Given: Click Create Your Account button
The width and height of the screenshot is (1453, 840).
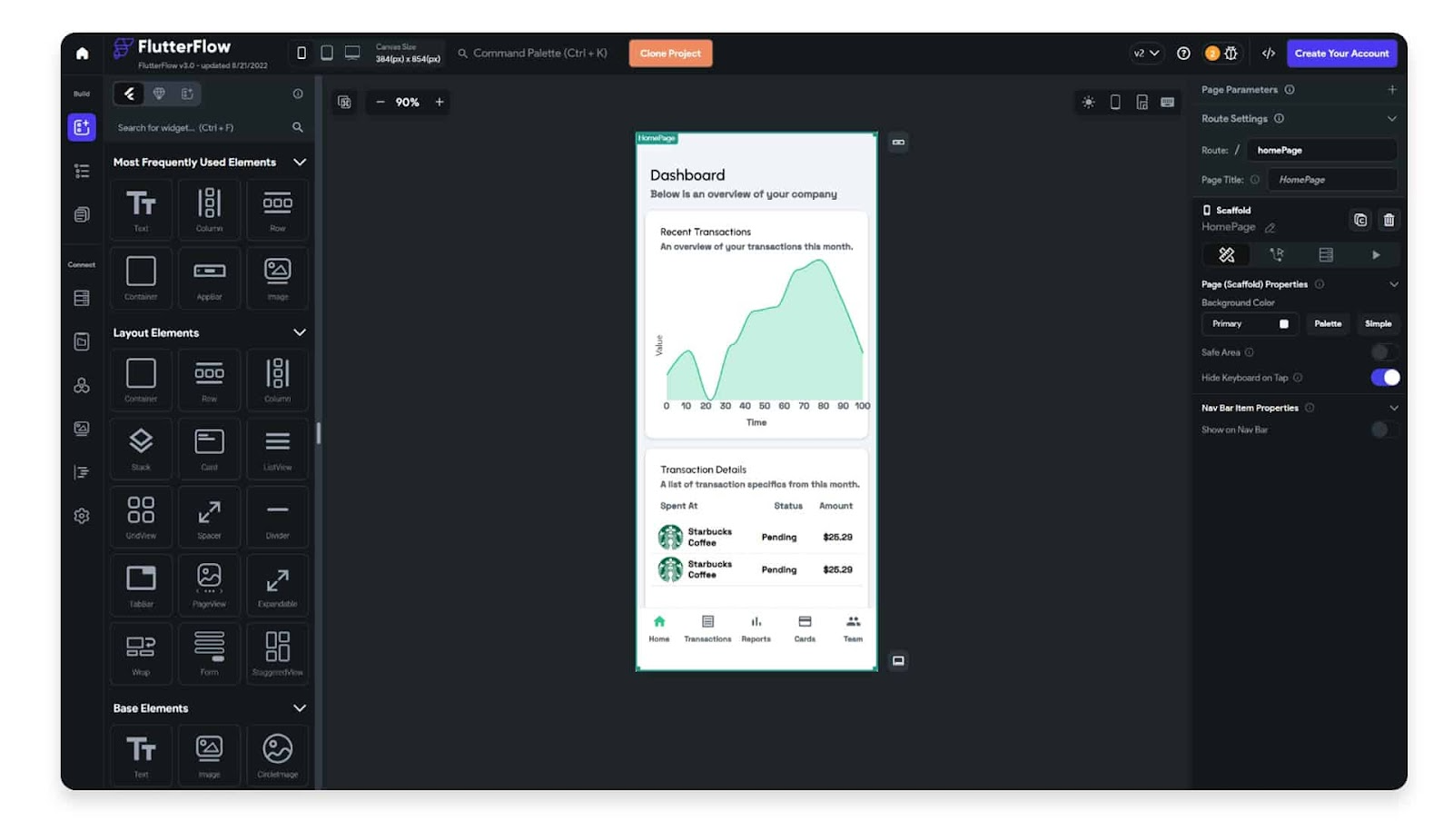Looking at the screenshot, I should [1341, 54].
